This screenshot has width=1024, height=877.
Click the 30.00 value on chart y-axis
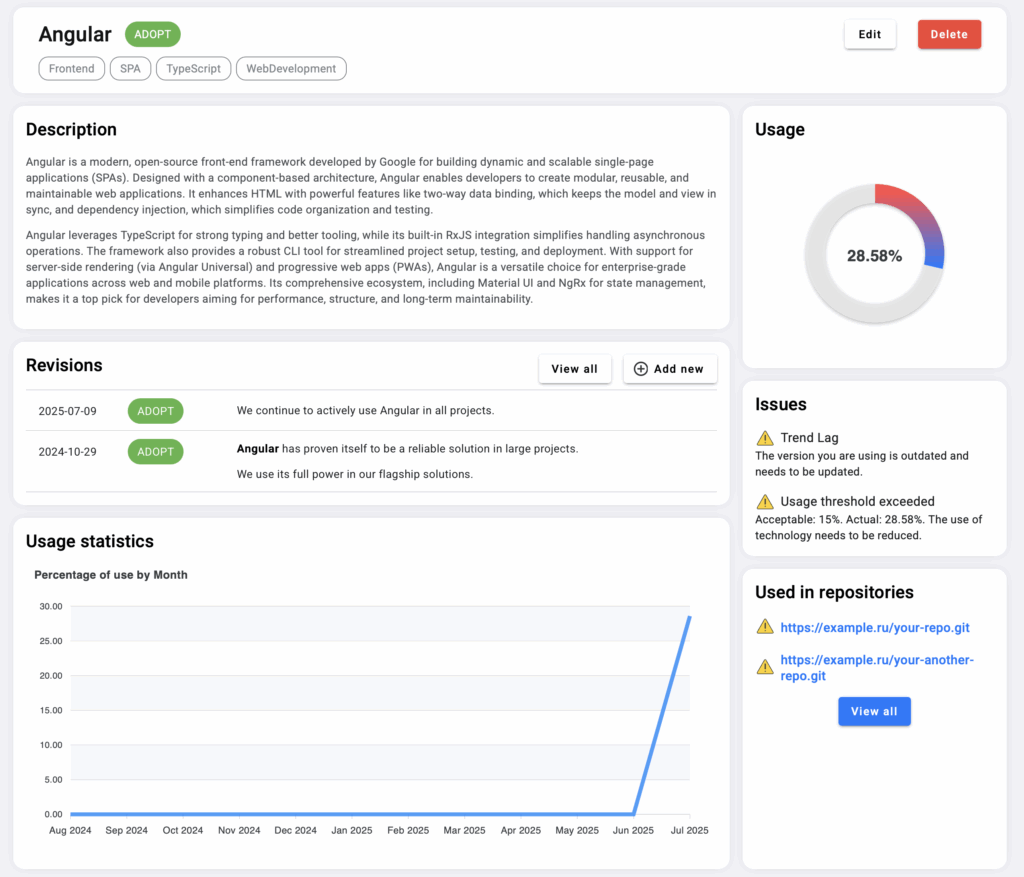[51, 607]
